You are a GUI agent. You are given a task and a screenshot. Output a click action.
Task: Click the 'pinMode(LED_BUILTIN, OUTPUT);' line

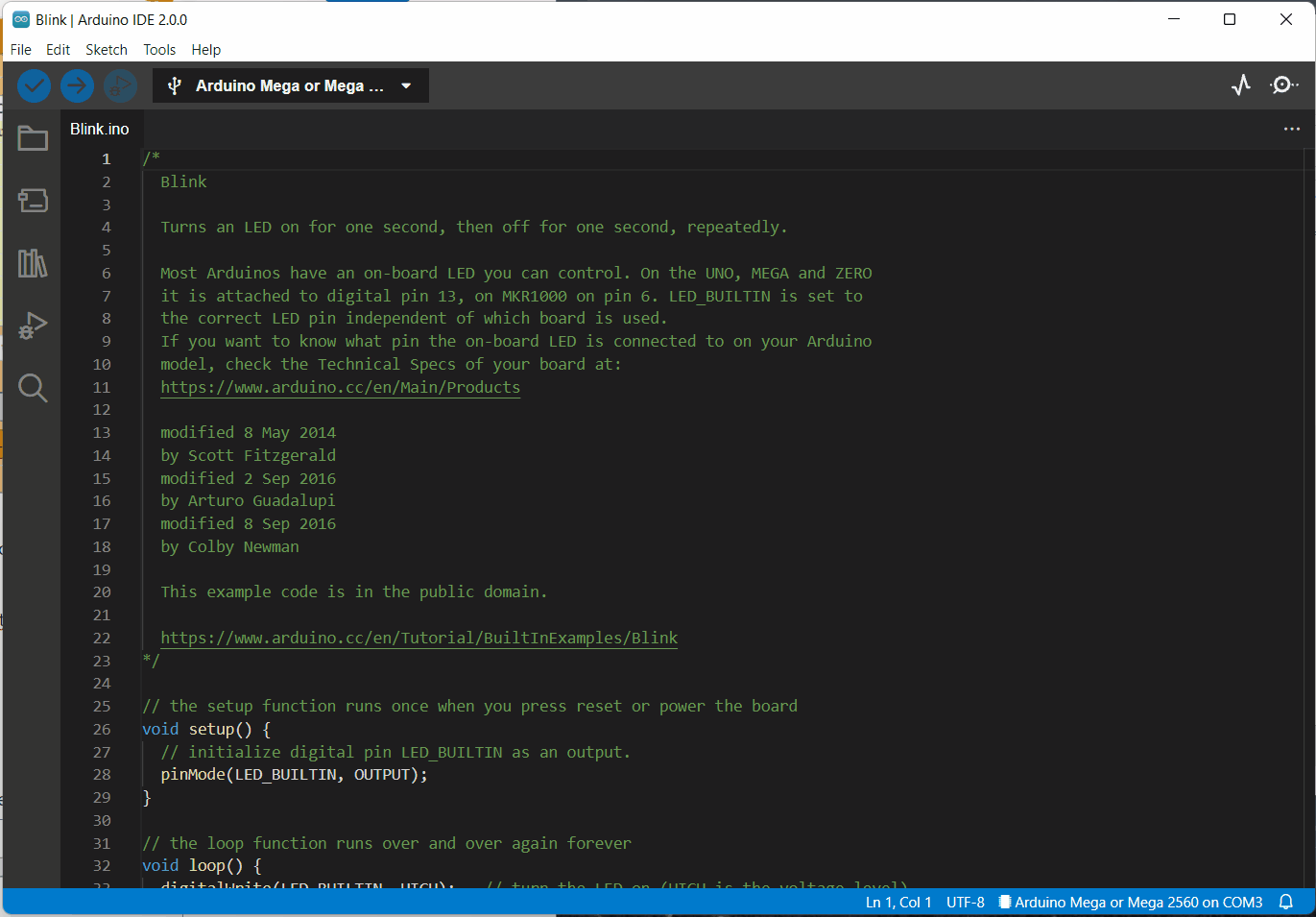(x=294, y=775)
